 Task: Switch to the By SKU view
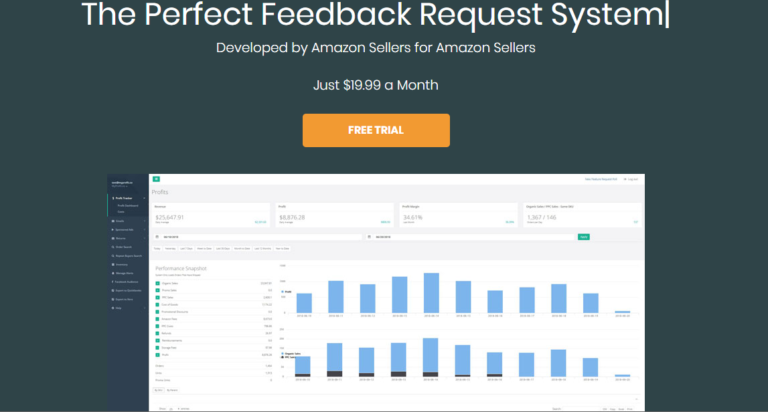[x=158, y=390]
